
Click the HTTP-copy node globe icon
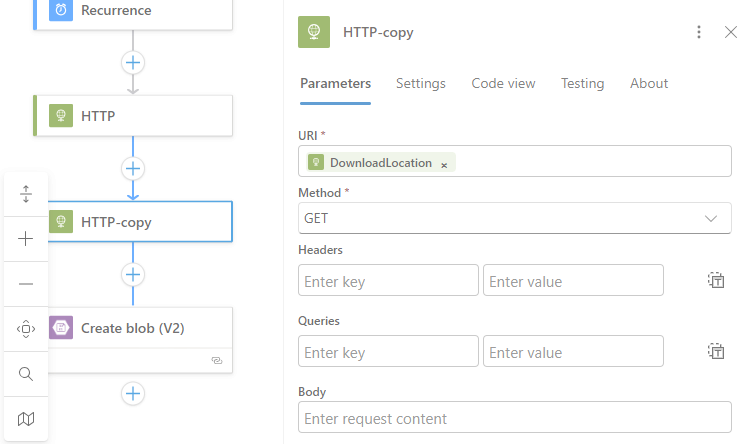coord(61,222)
